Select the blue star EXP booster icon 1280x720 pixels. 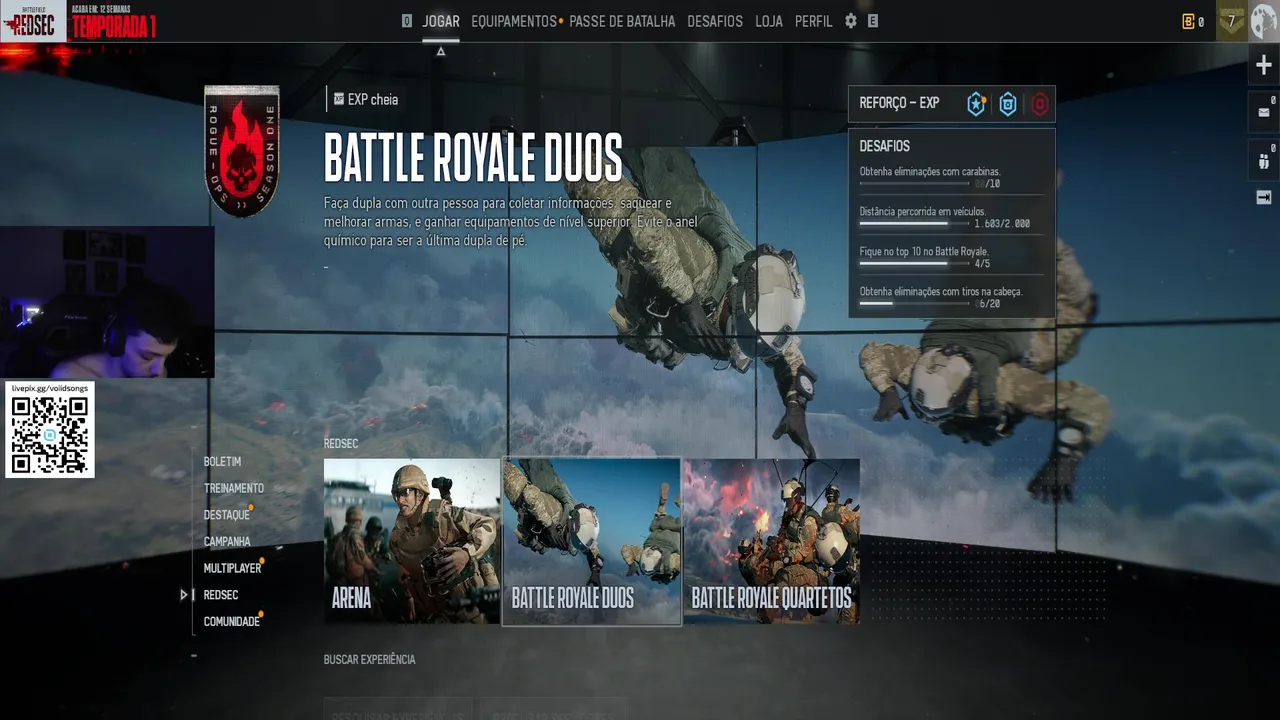pyautogui.click(x=977, y=104)
